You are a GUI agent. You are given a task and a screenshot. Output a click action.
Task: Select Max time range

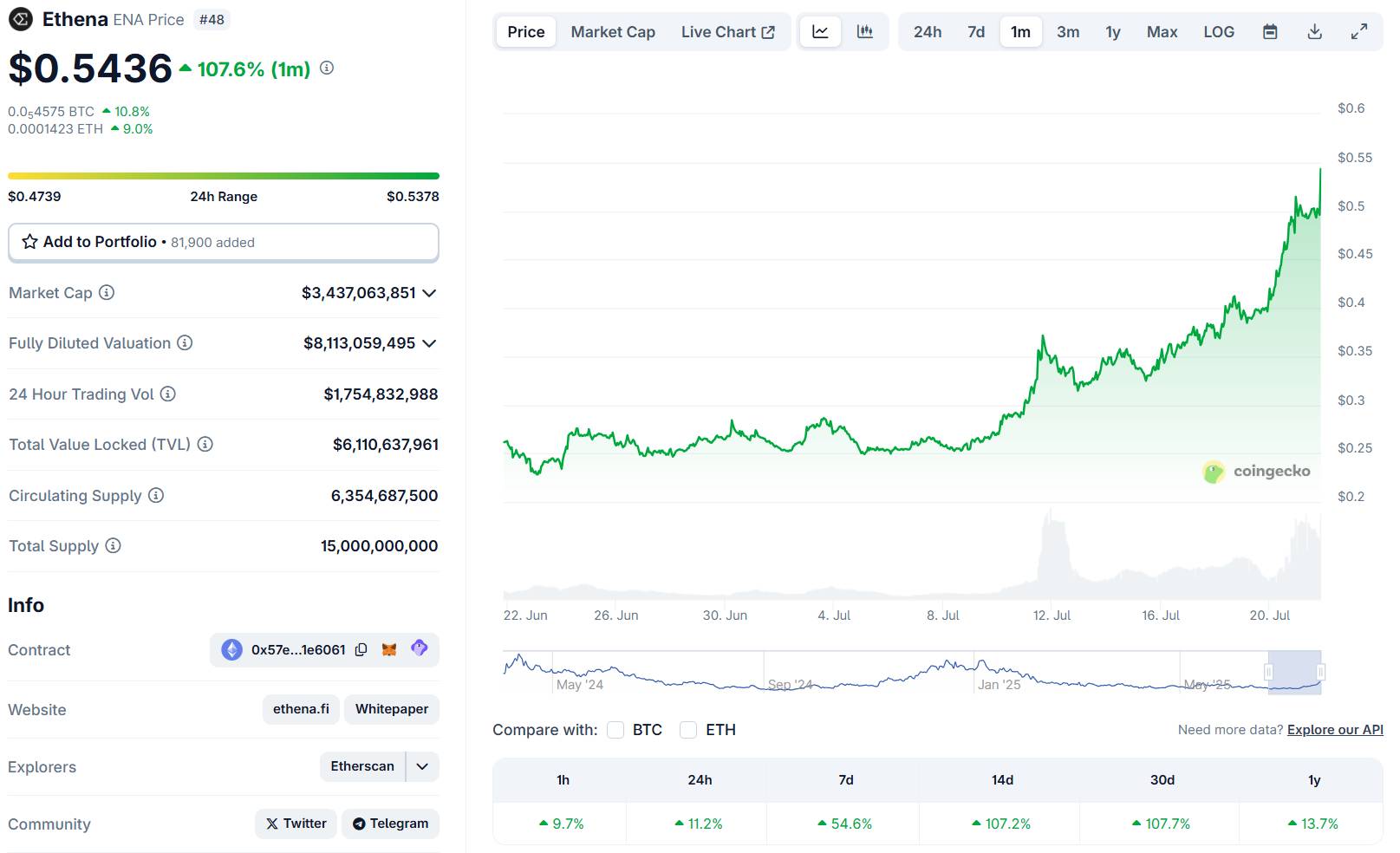pyautogui.click(x=1162, y=32)
